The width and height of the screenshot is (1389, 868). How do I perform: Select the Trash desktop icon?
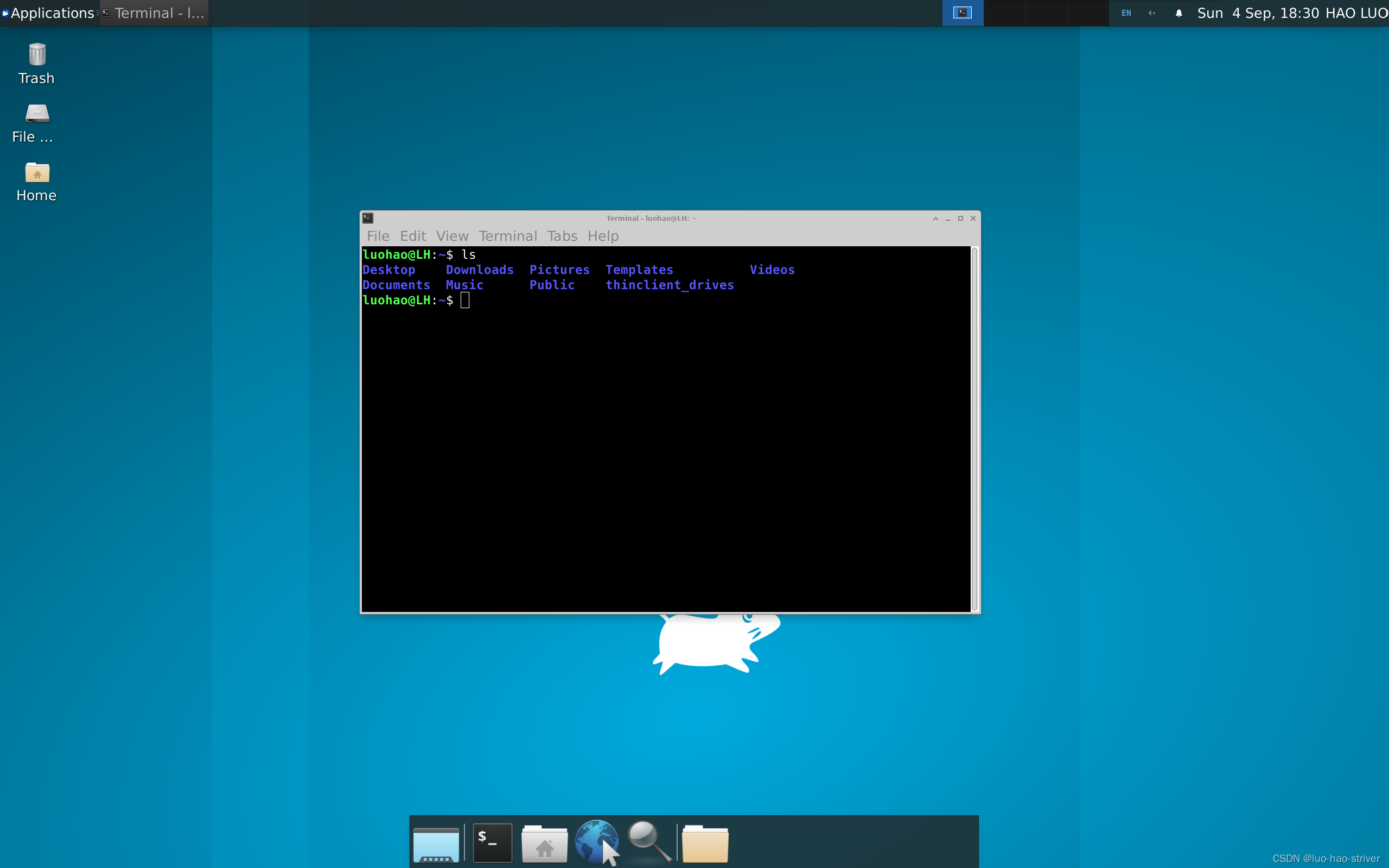pos(37,63)
